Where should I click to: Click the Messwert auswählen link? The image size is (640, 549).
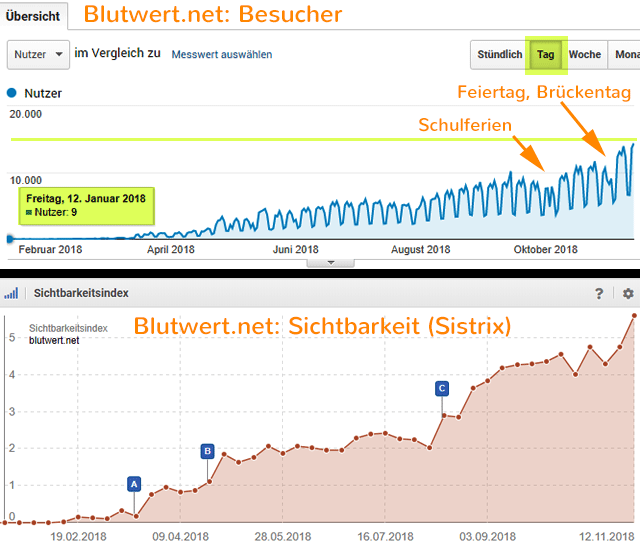[x=221, y=54]
